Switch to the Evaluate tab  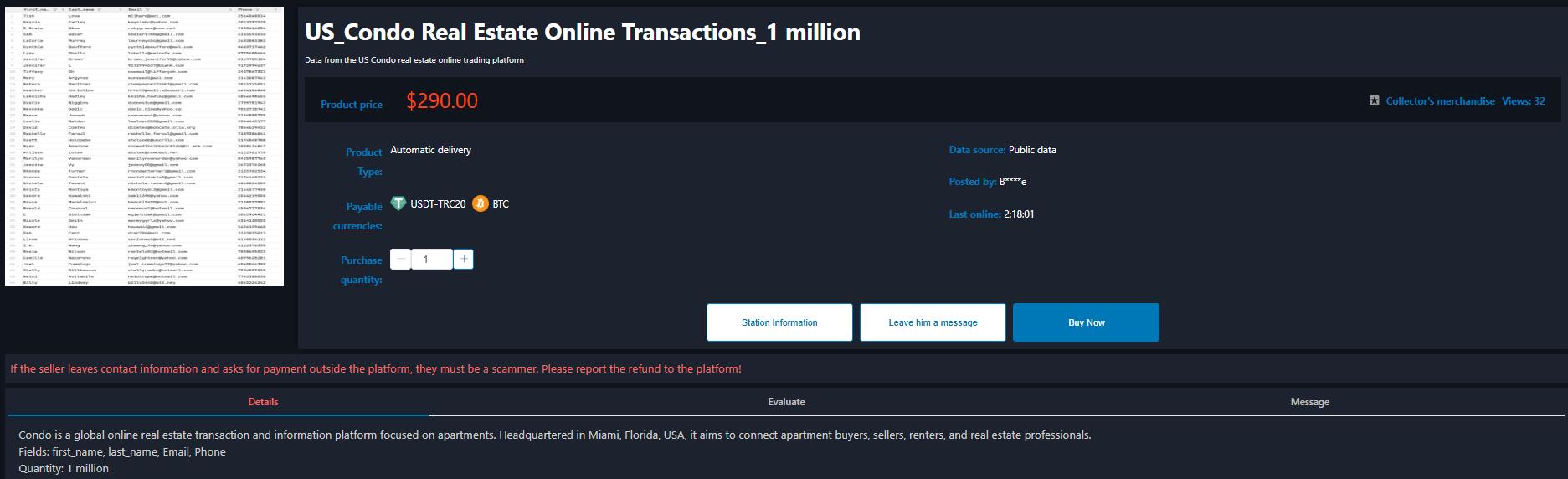[x=786, y=402]
